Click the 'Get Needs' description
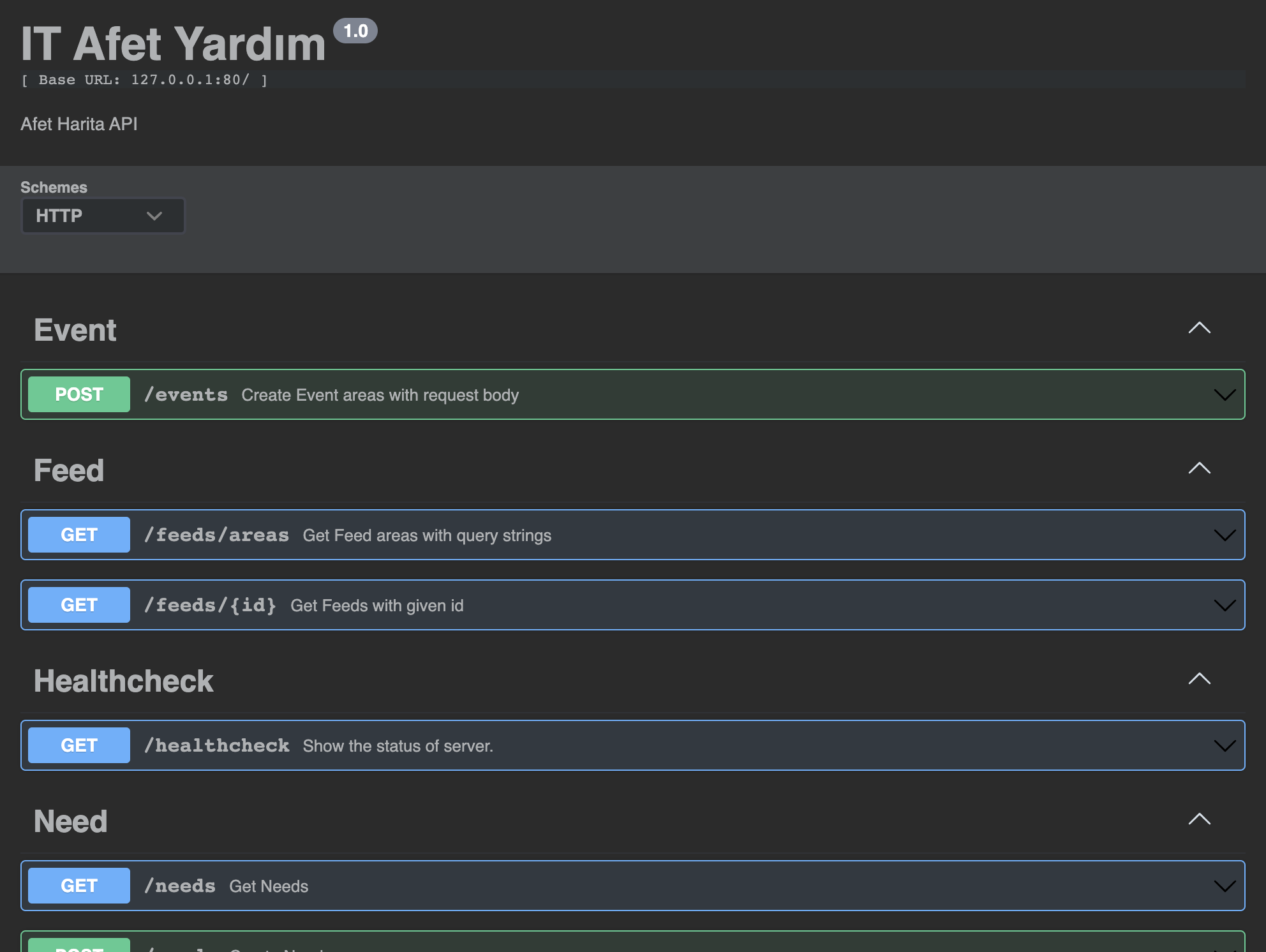Screen dimensions: 1266x952 click(269, 886)
